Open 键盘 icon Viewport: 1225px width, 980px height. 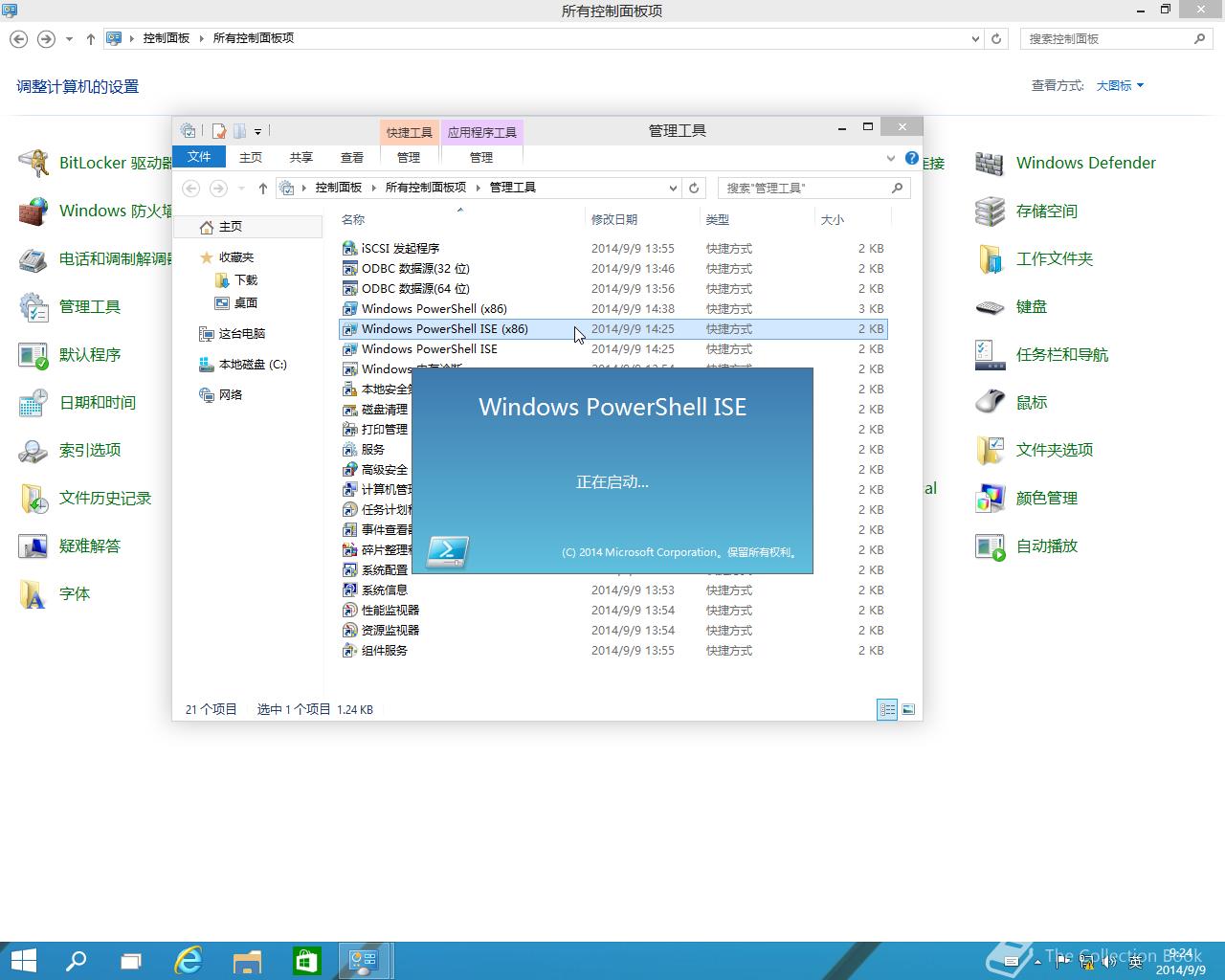click(990, 306)
